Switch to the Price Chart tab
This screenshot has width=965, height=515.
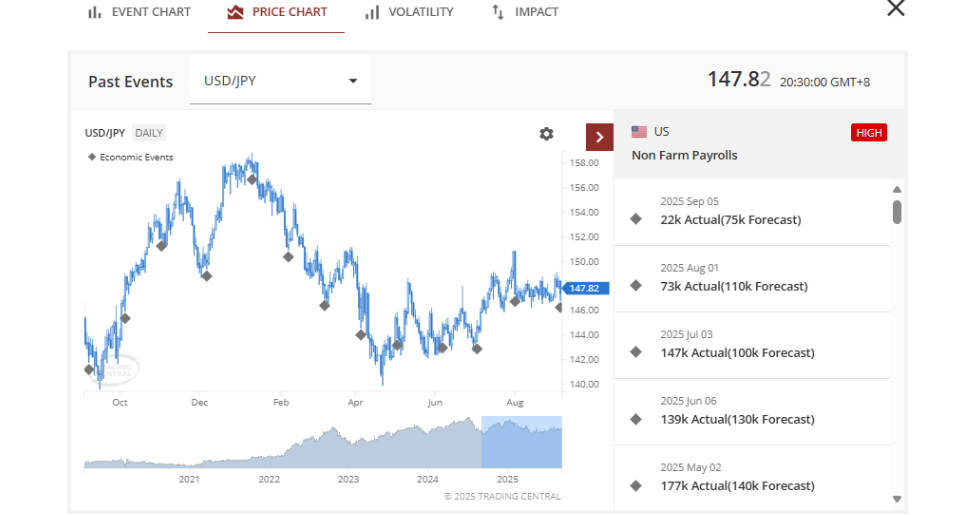276,12
